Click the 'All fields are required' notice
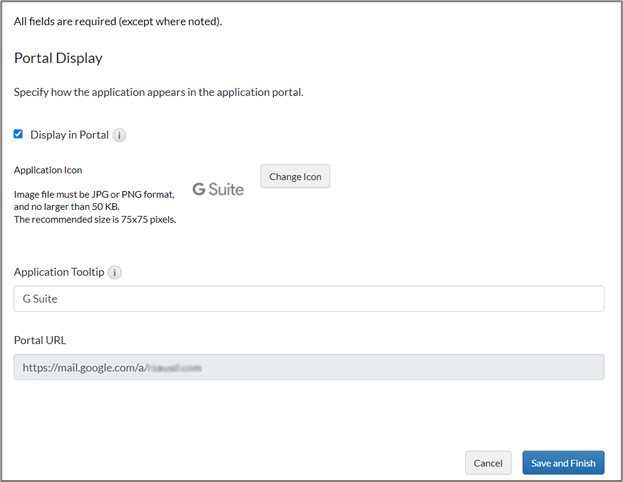 coord(118,21)
